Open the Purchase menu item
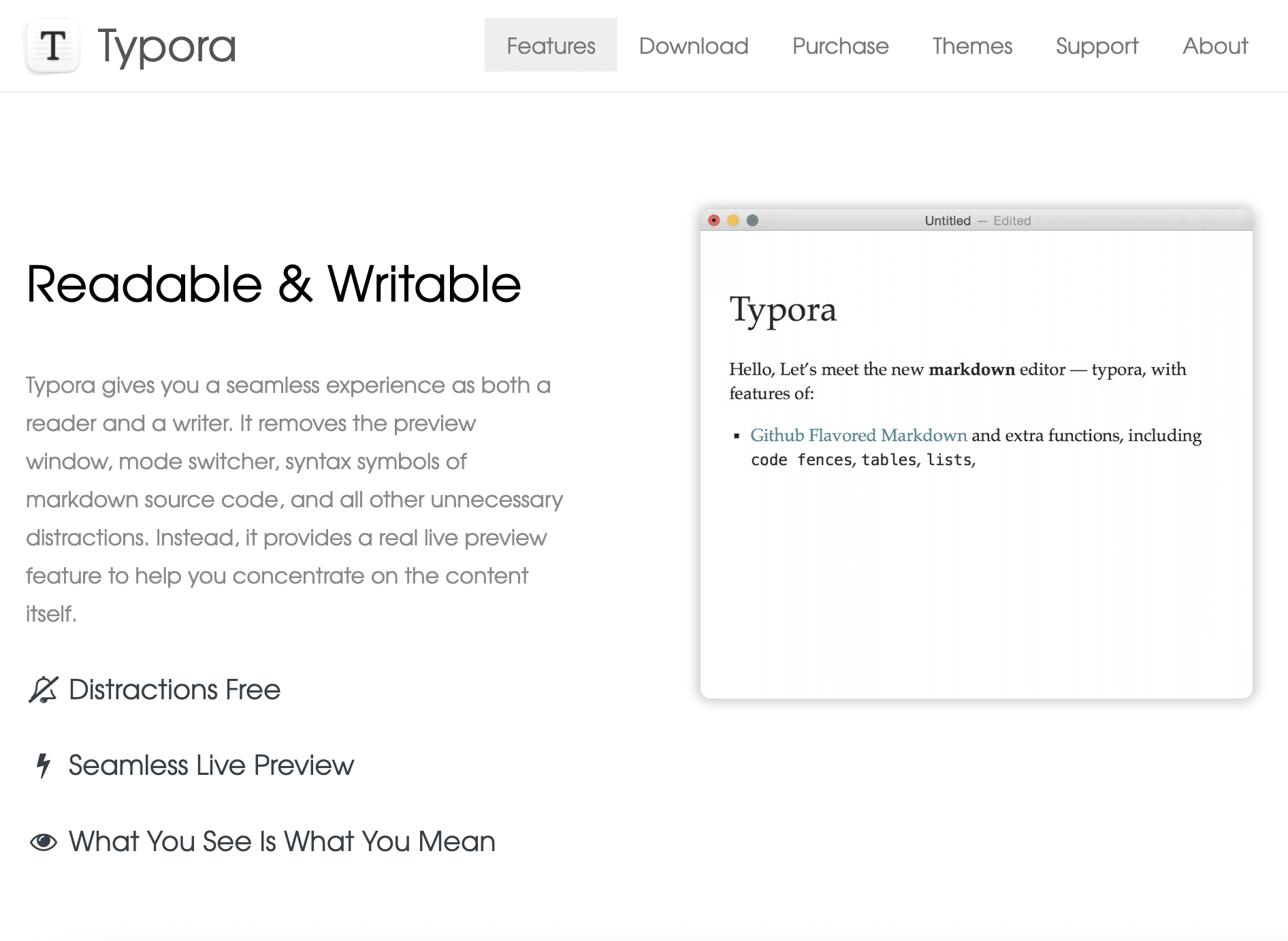Screen dimensions: 1288x941 [x=840, y=46]
